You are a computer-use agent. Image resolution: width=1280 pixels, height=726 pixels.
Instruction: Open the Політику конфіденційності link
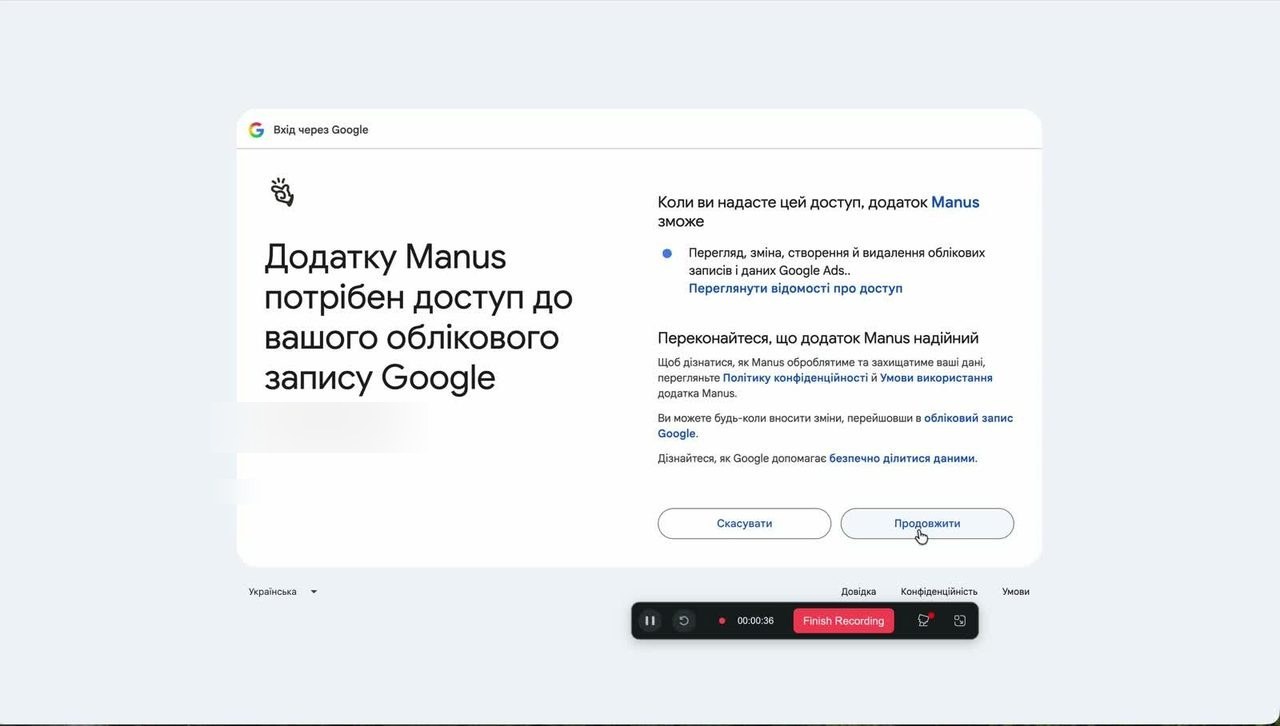[x=795, y=378]
